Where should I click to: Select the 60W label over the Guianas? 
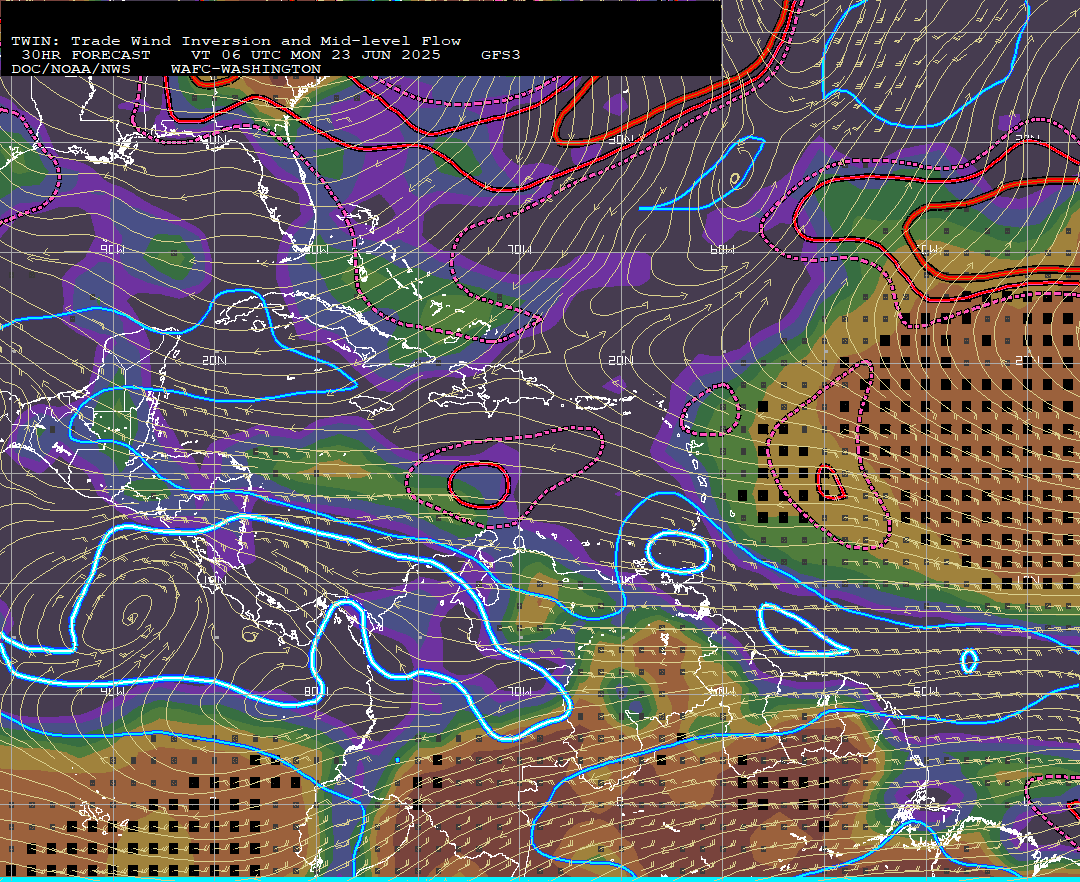coord(723,691)
